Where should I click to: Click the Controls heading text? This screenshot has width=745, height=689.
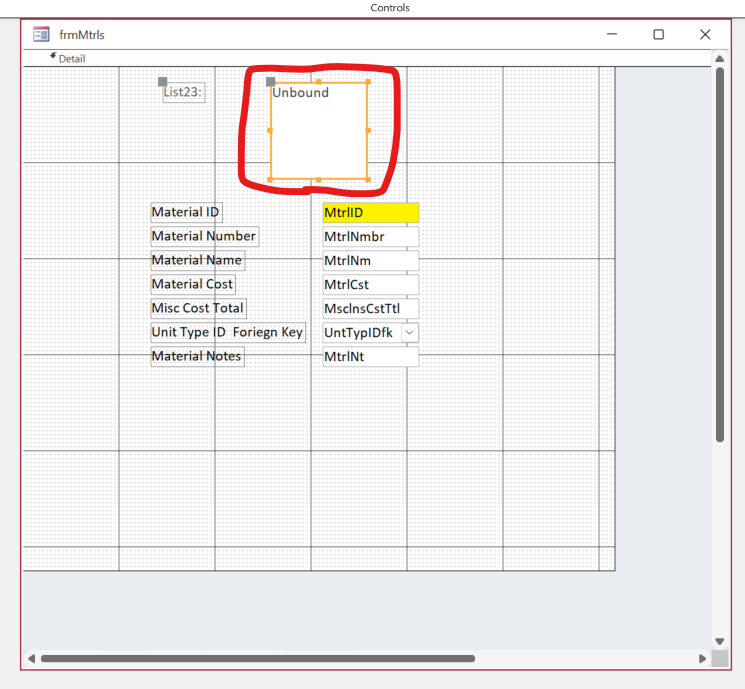tap(390, 8)
